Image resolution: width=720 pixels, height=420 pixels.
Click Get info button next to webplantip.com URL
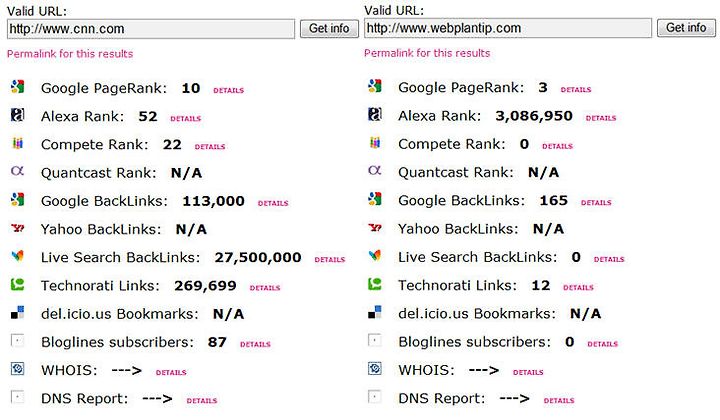(686, 28)
